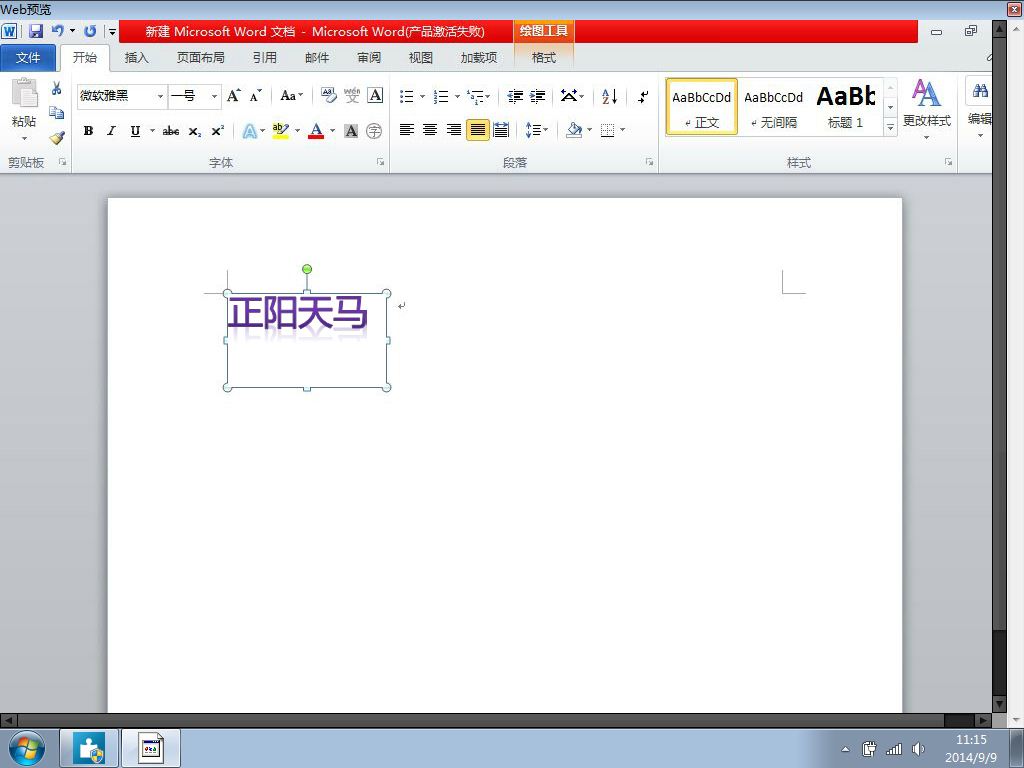
Task: Shrink font size with the smaller A icon
Action: pos(256,96)
